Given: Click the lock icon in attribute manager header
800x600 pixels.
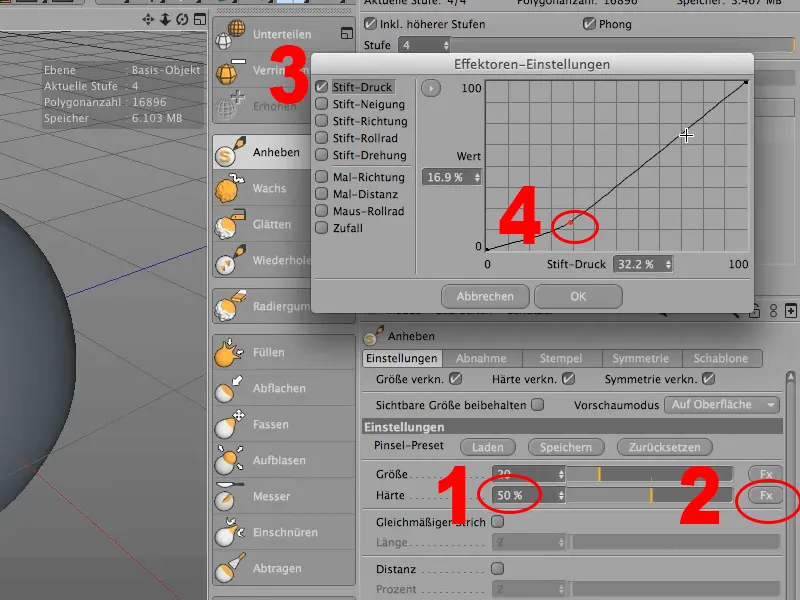Looking at the screenshot, I should point(755,311).
